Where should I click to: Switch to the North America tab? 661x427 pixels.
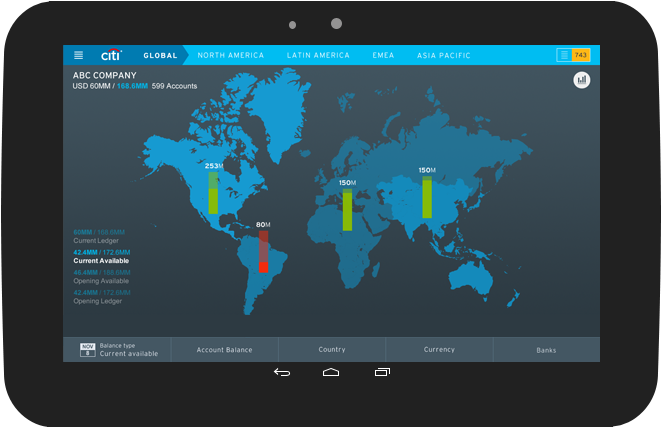tap(231, 55)
